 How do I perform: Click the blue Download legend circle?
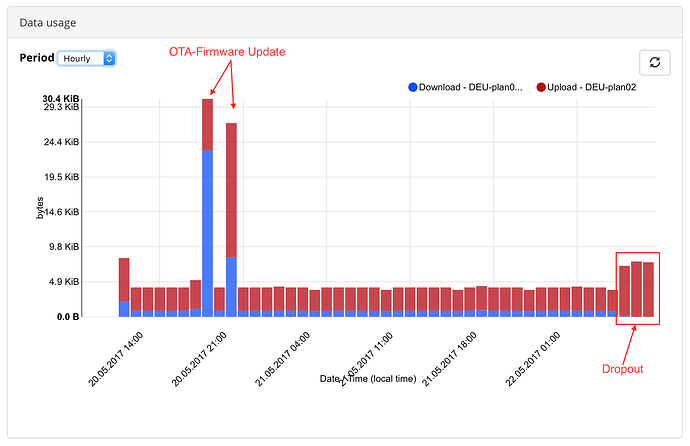click(x=413, y=87)
